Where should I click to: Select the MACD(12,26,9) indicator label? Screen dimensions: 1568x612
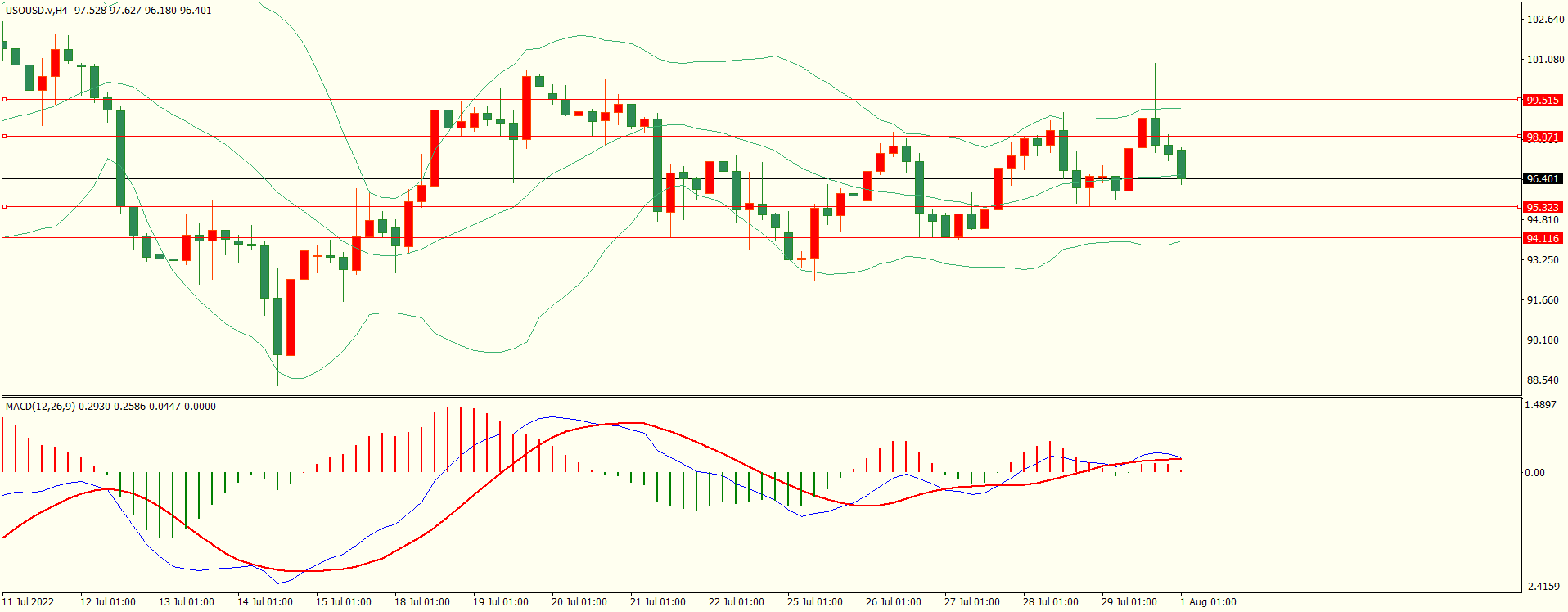coord(40,406)
